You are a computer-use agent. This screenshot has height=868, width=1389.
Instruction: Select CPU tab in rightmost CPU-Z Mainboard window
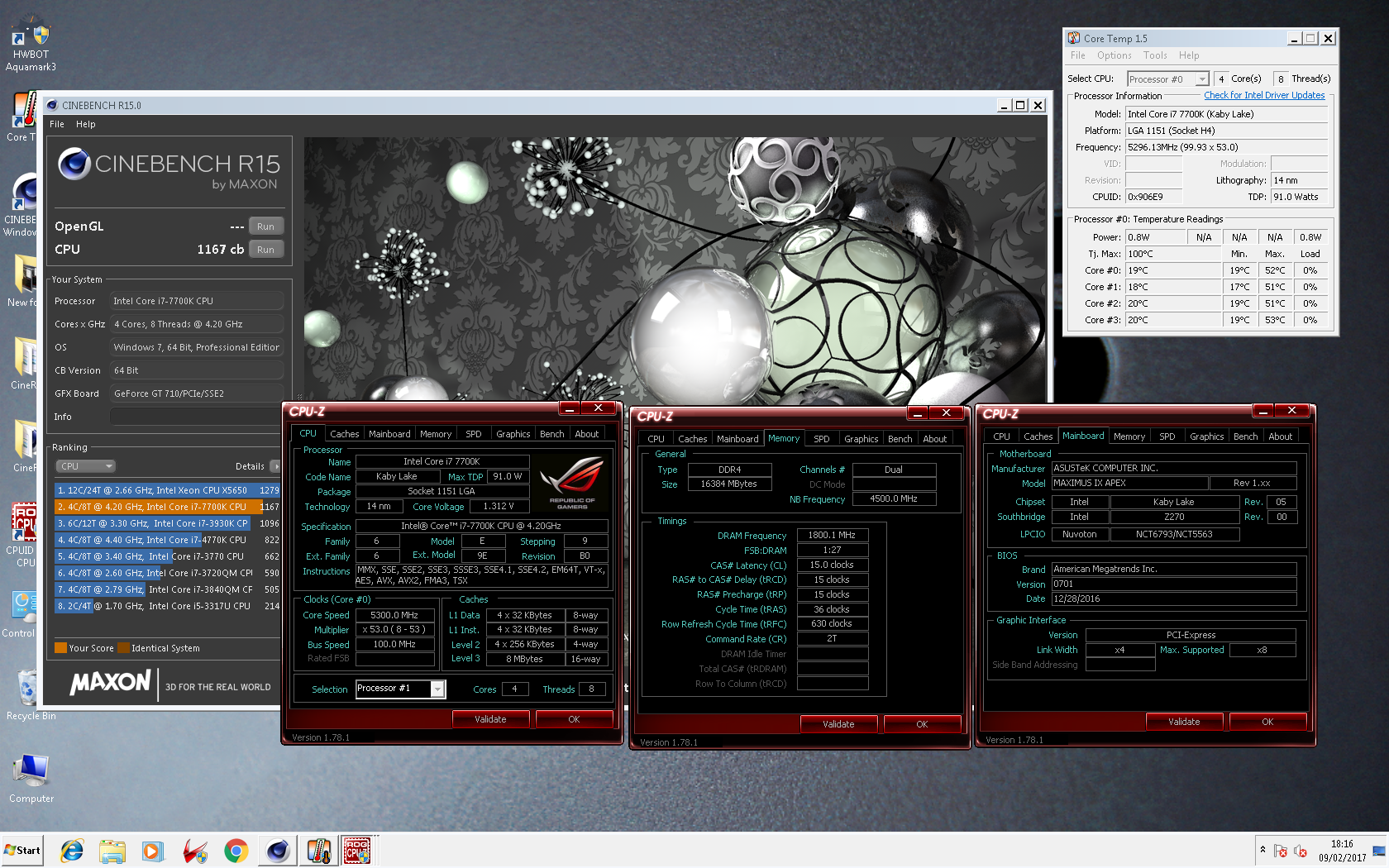coord(1001,436)
